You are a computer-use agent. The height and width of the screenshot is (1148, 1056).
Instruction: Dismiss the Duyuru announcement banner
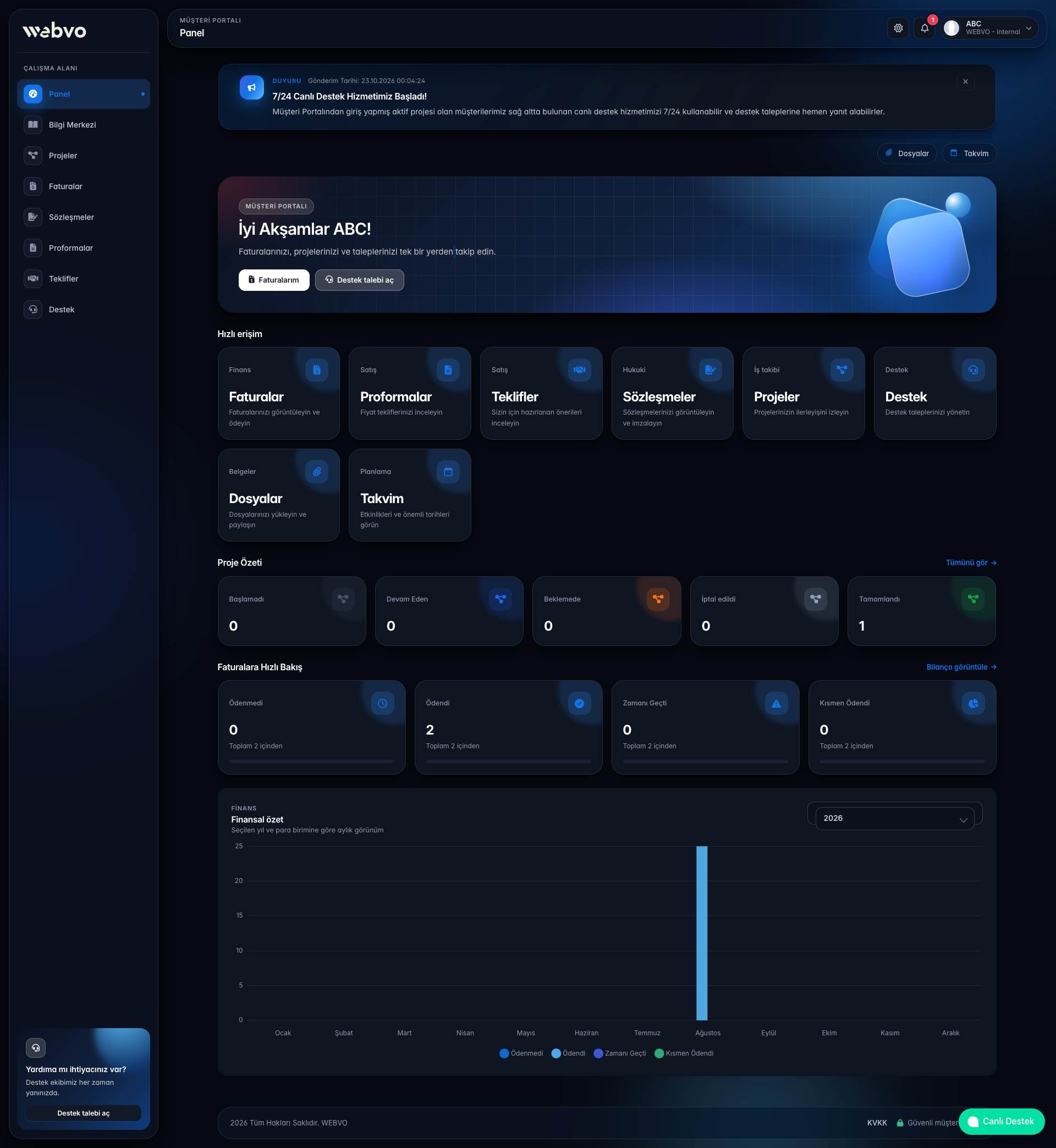965,82
